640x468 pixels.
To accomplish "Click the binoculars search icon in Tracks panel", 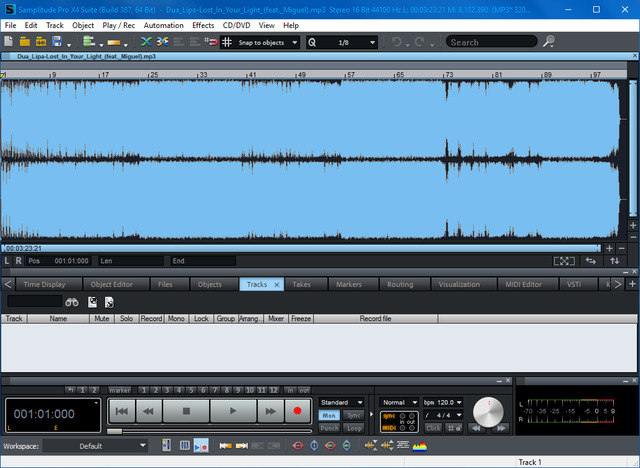I will (72, 301).
